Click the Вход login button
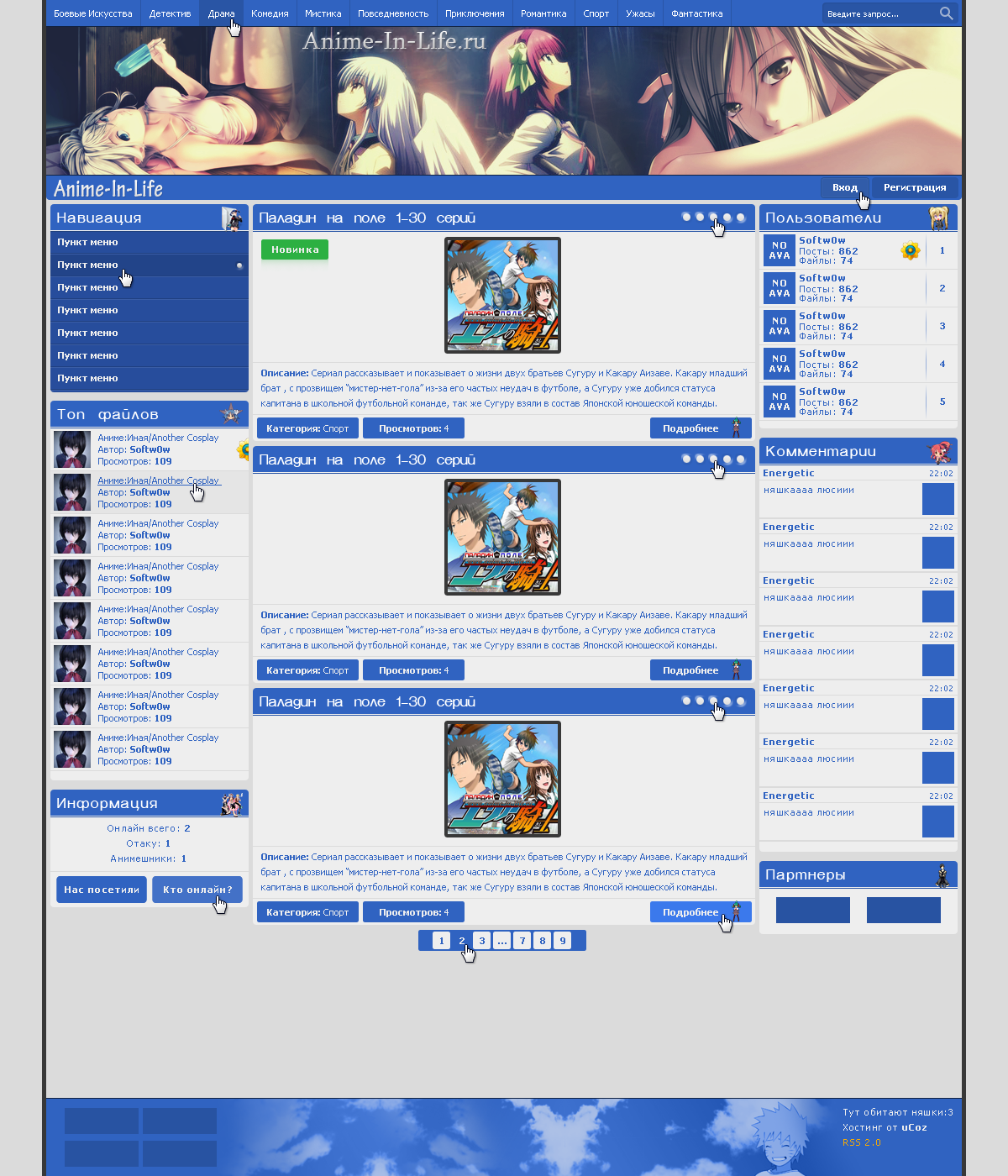1008x1176 pixels. 845,187
